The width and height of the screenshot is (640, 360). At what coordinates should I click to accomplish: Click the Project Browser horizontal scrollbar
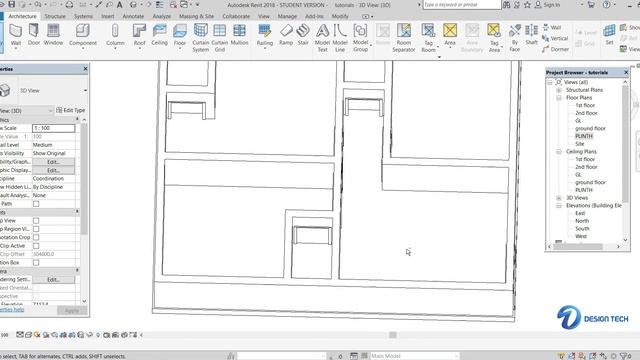(x=583, y=247)
